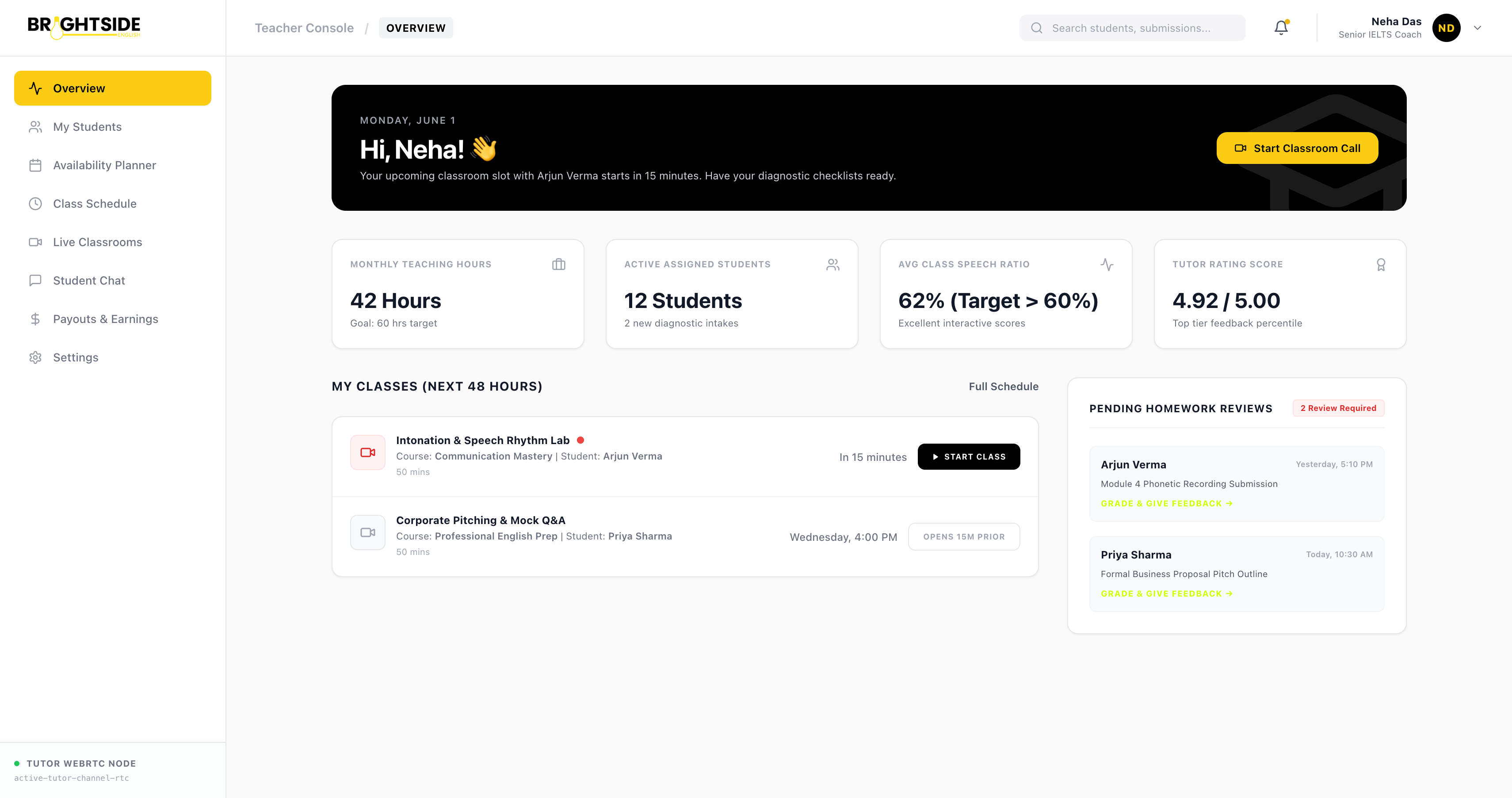
Task: Grade and give feedback on Priya Sharma's submission
Action: coord(1167,594)
